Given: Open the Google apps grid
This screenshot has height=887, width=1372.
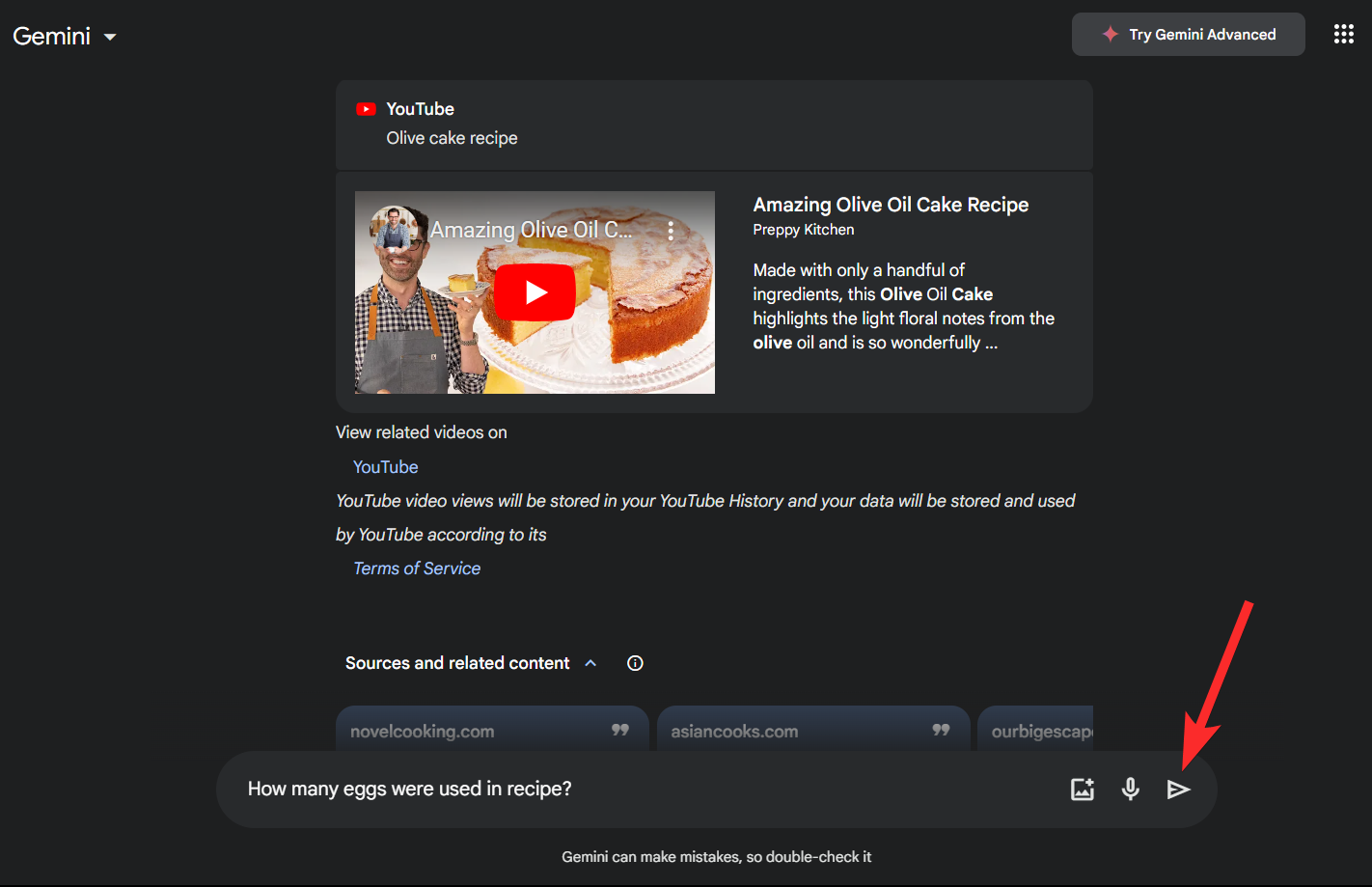Looking at the screenshot, I should click(x=1343, y=35).
